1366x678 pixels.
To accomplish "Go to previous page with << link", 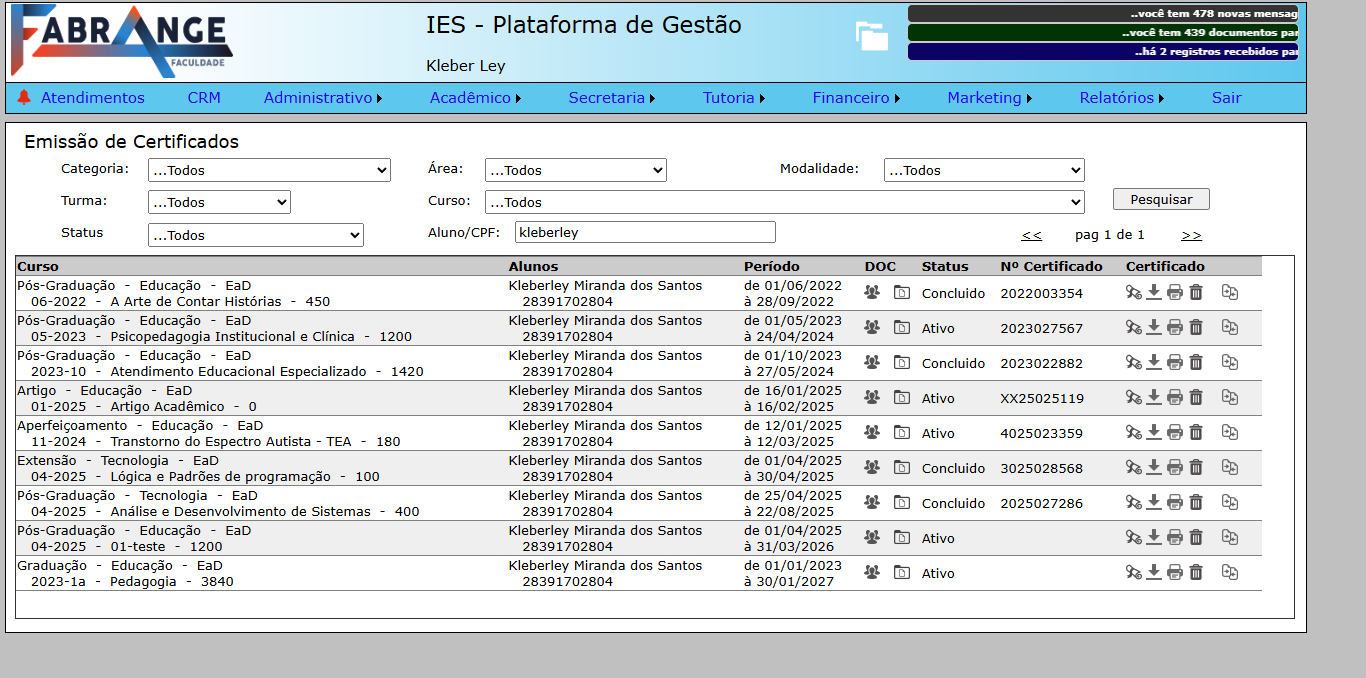I will point(1032,235).
